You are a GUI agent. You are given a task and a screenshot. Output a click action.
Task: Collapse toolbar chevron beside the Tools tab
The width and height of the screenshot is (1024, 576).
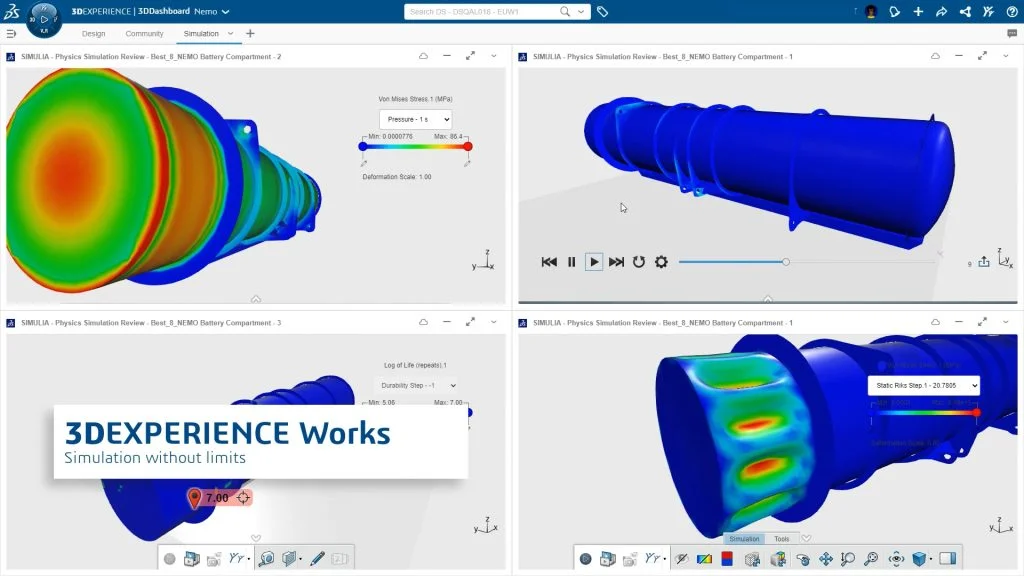[806, 539]
